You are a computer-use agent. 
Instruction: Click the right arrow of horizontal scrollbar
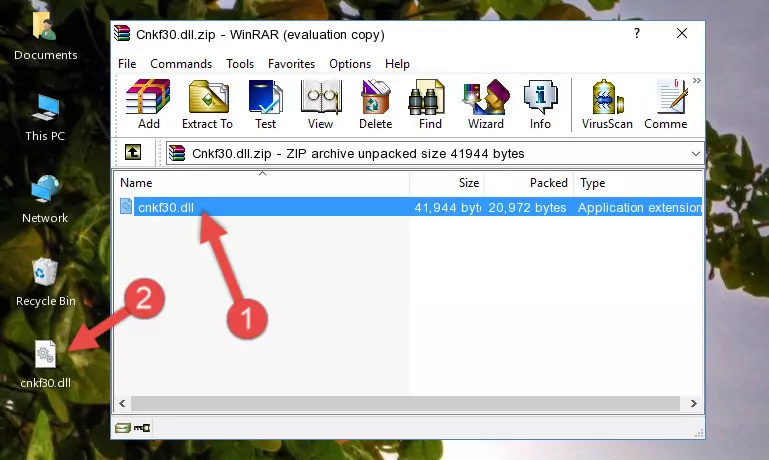pos(693,404)
